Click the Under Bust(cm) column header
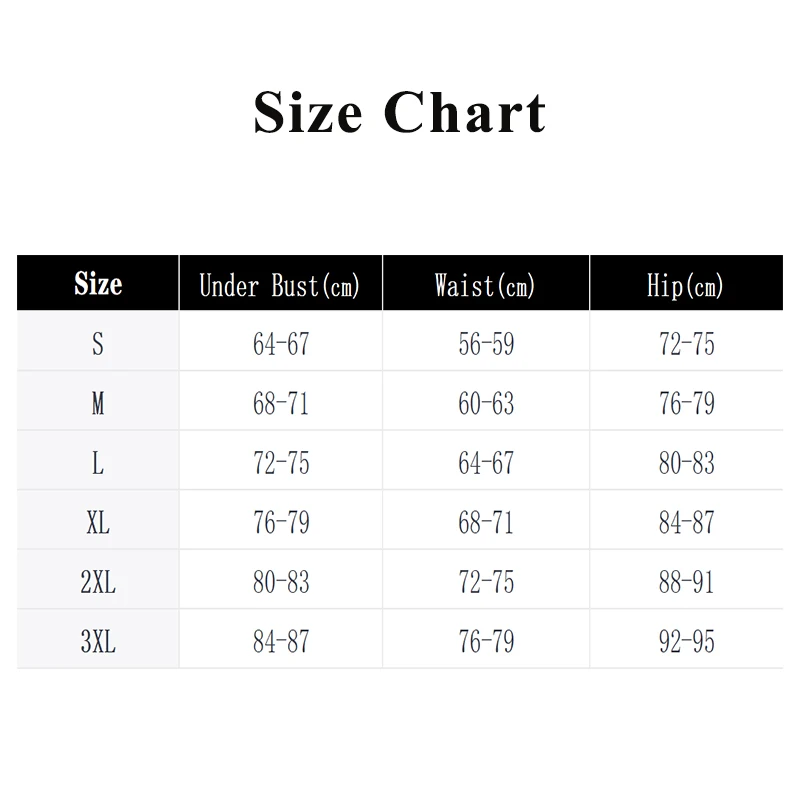Image resolution: width=800 pixels, height=800 pixels. point(279,286)
